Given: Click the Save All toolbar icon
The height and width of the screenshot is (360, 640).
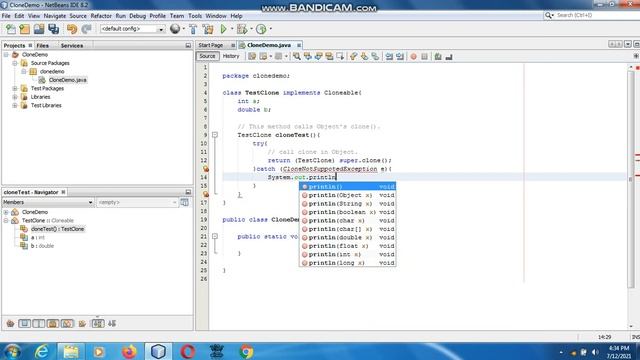Looking at the screenshot, I should (53, 29).
